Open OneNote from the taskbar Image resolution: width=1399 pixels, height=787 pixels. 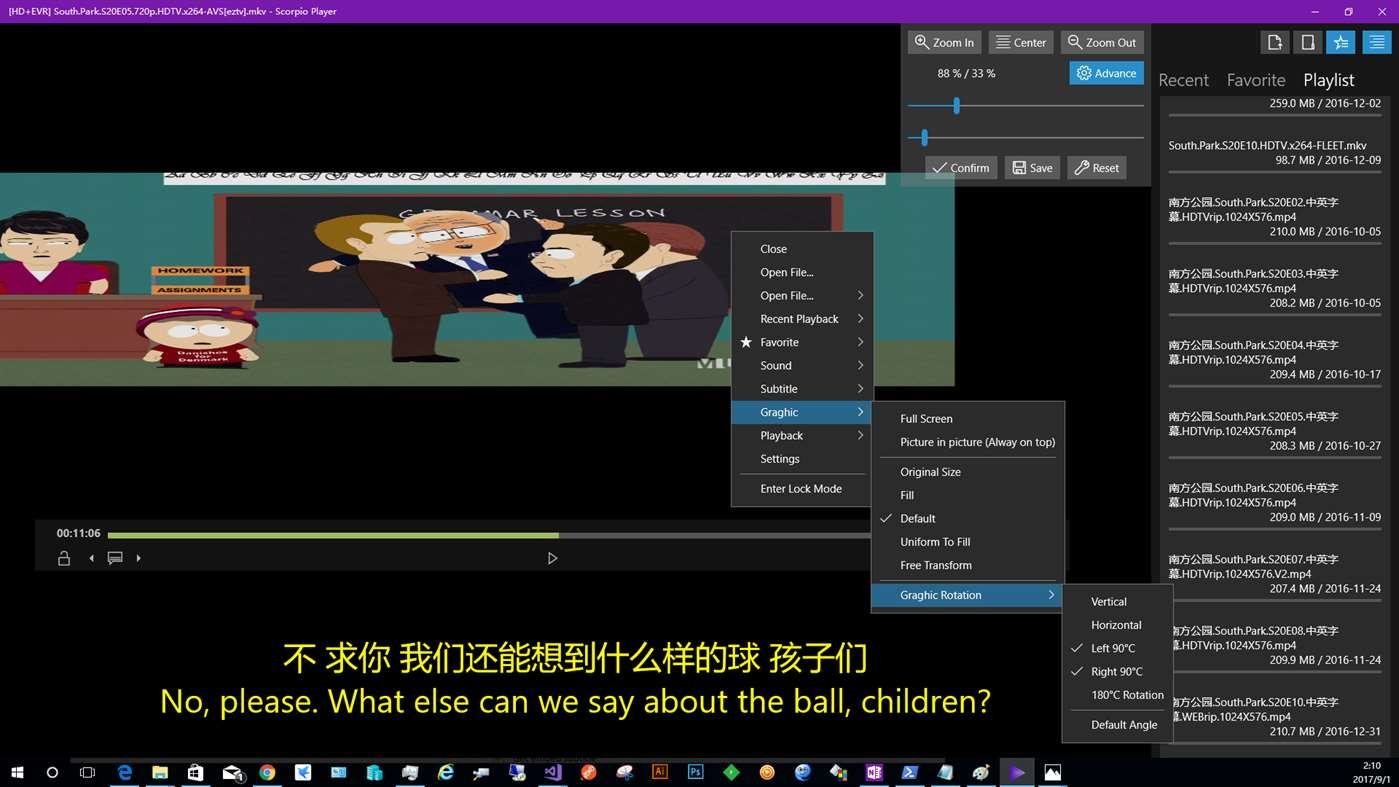click(874, 772)
